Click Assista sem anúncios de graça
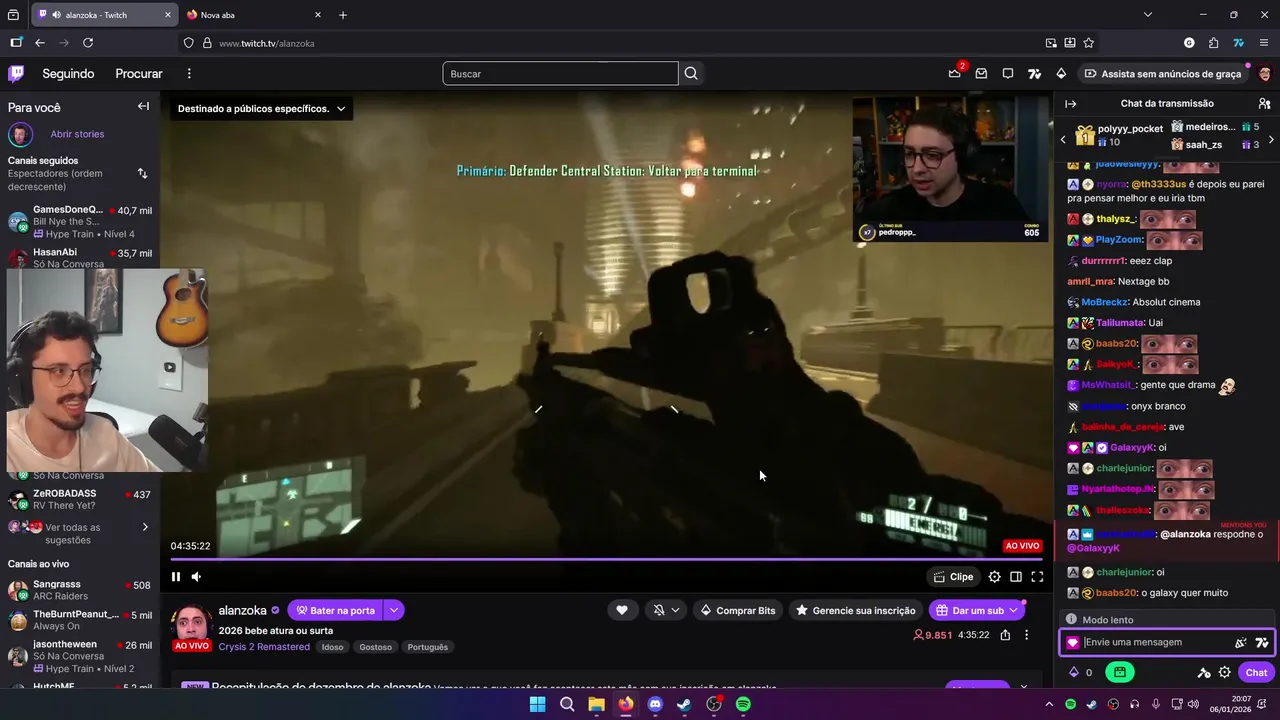The height and width of the screenshot is (720, 1280). pyautogui.click(x=1163, y=73)
